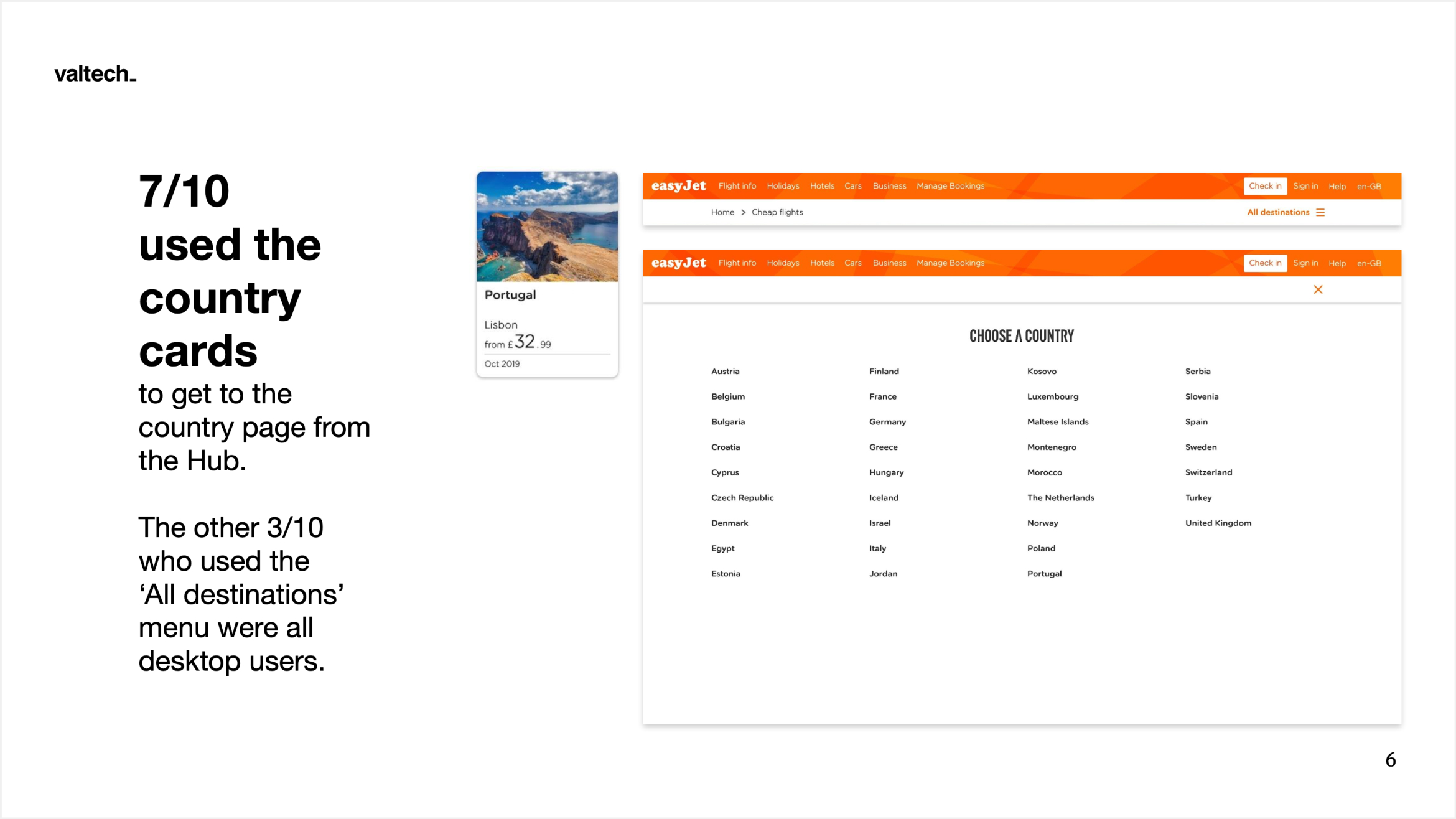Image resolution: width=1456 pixels, height=819 pixels.
Task: Click Sign in in the upper header
Action: coord(1305,186)
